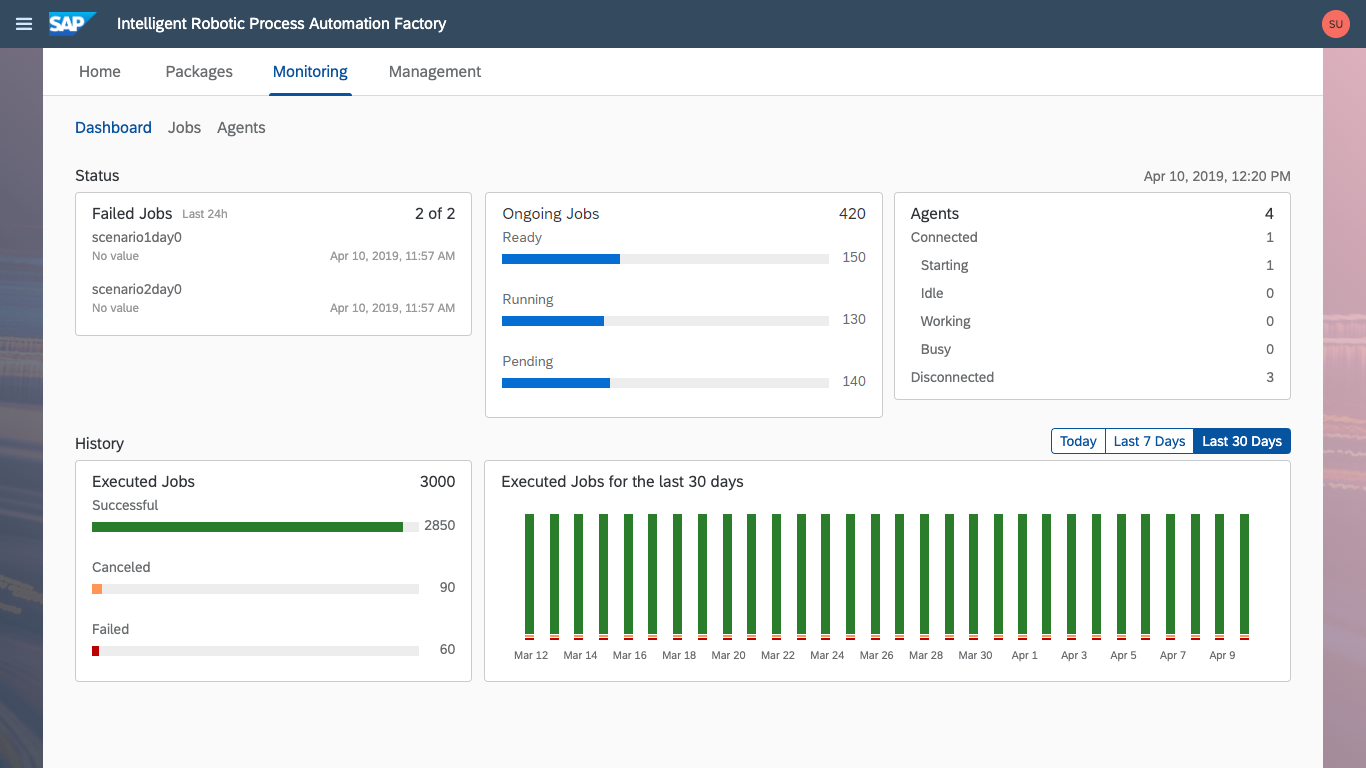The width and height of the screenshot is (1366, 768).
Task: Click the Executed Jobs card title
Action: point(143,482)
